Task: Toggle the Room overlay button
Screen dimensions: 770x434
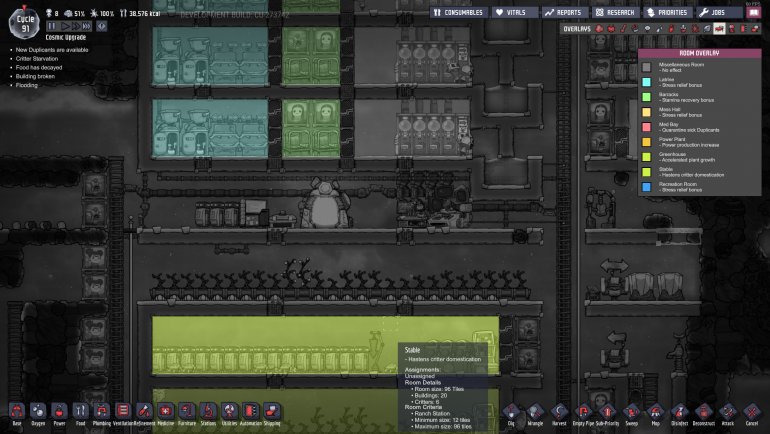Action: [x=719, y=29]
